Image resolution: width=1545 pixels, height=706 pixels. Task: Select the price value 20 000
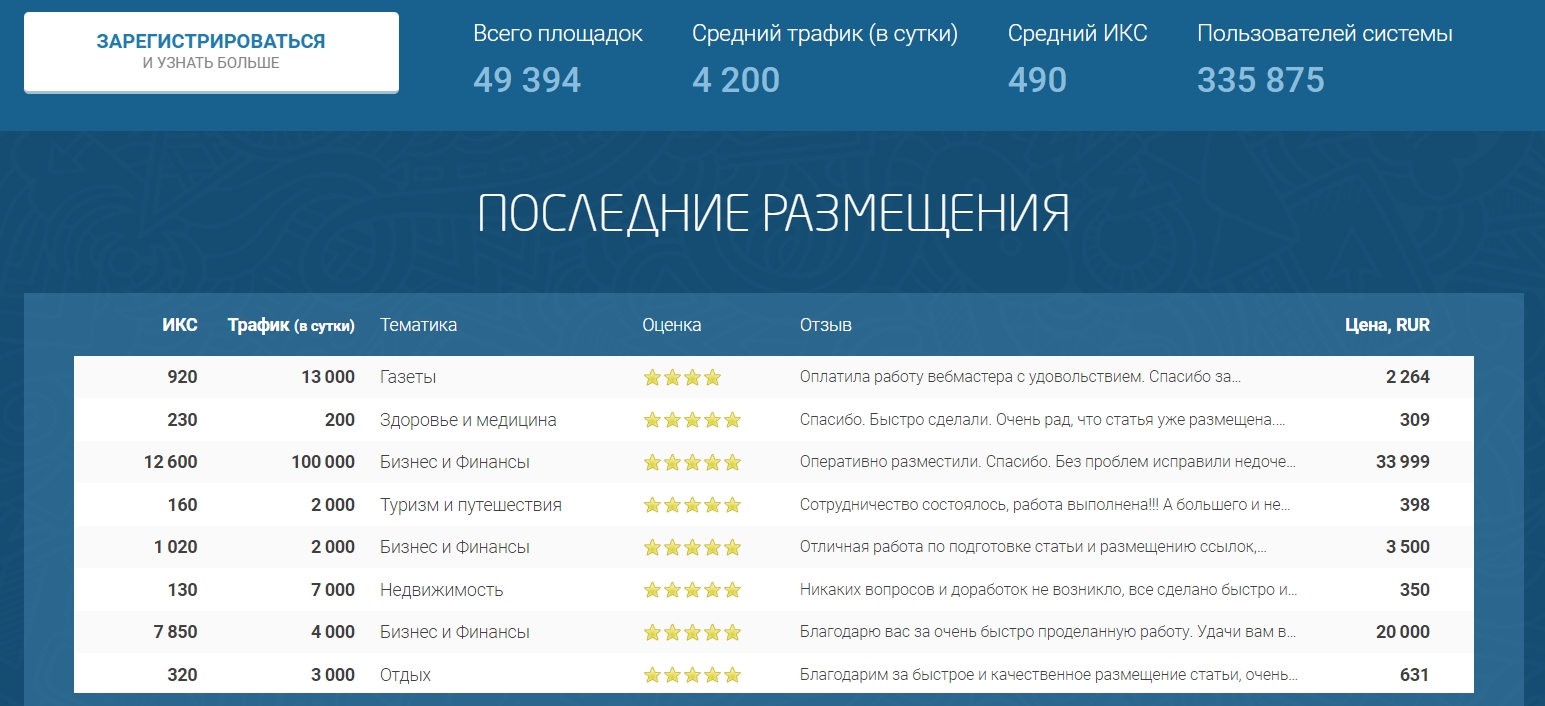coord(1403,632)
